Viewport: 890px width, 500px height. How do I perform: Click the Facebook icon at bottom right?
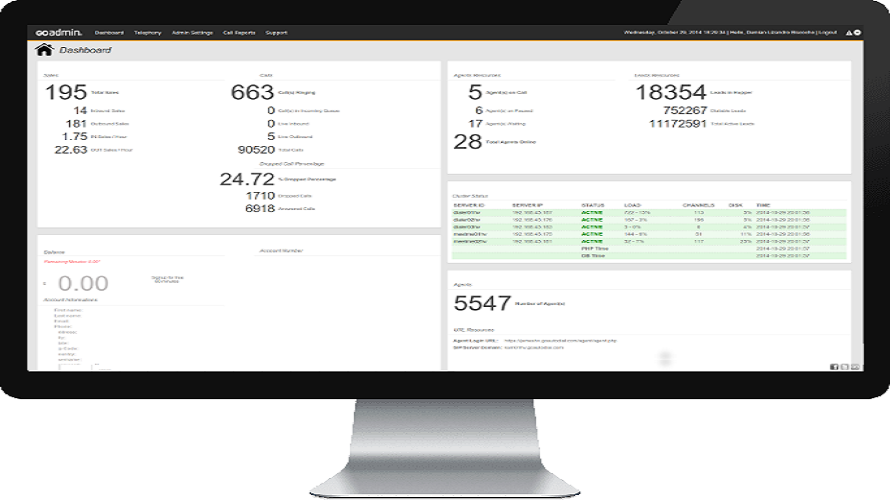pyautogui.click(x=834, y=367)
